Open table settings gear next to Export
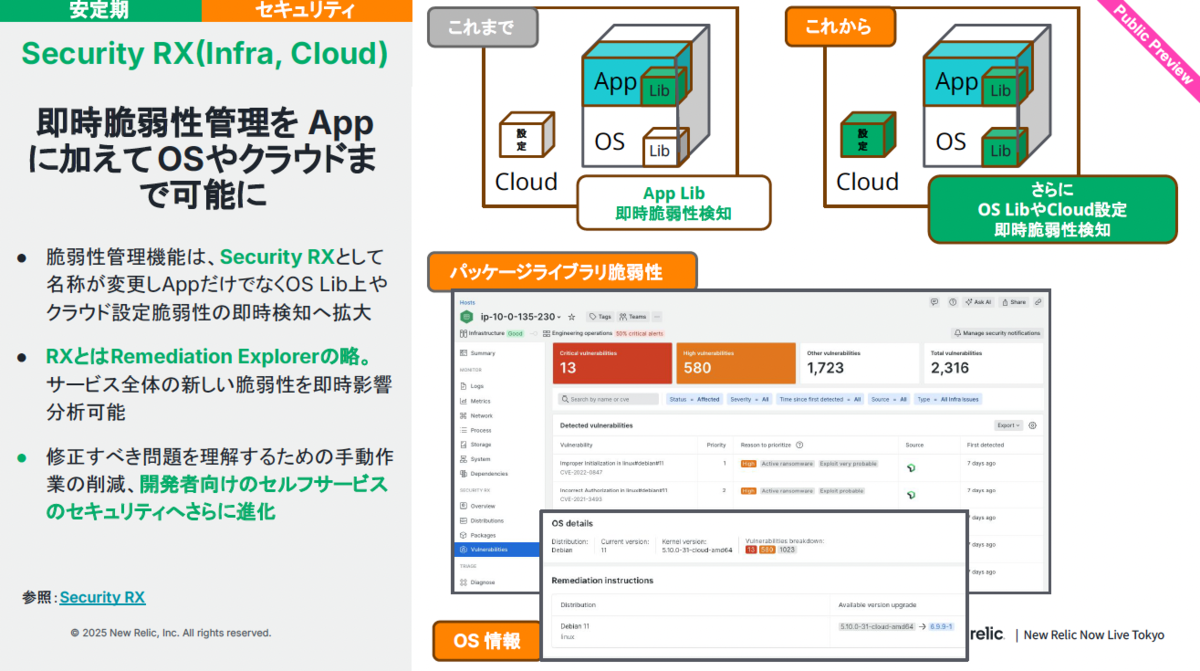This screenshot has width=1200, height=671. click(x=1032, y=425)
